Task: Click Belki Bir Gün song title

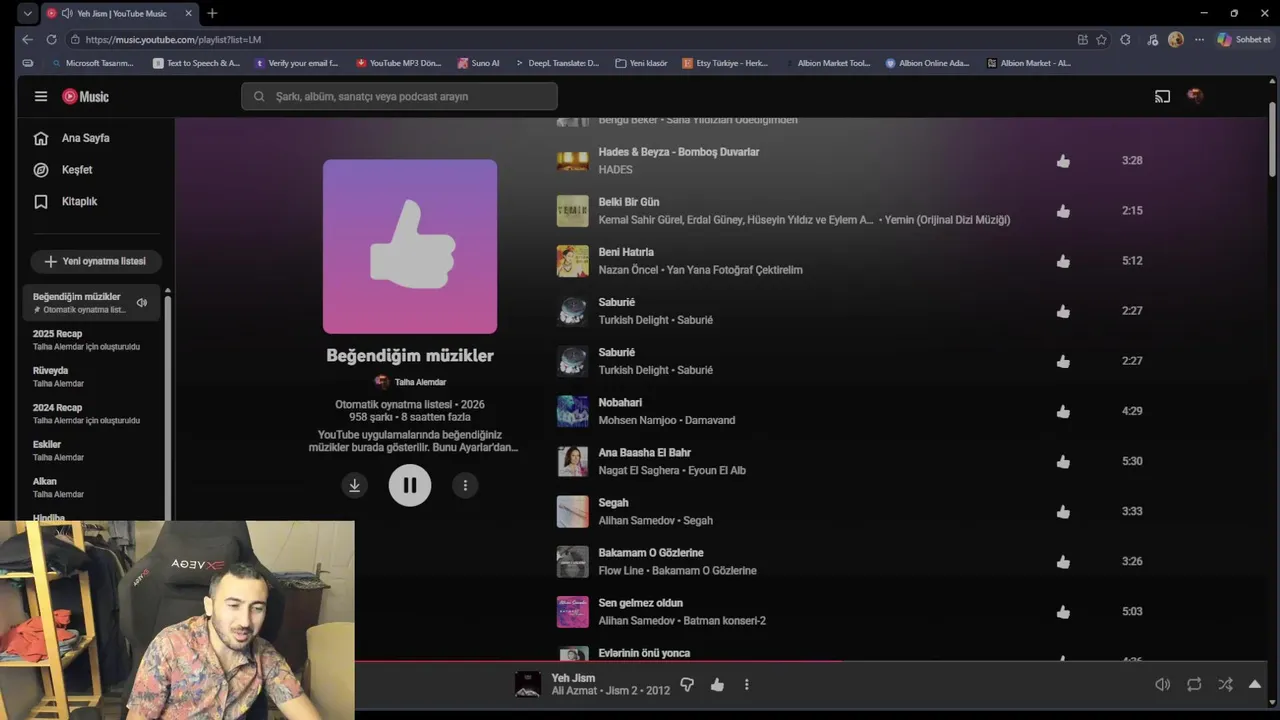Action: pos(629,202)
